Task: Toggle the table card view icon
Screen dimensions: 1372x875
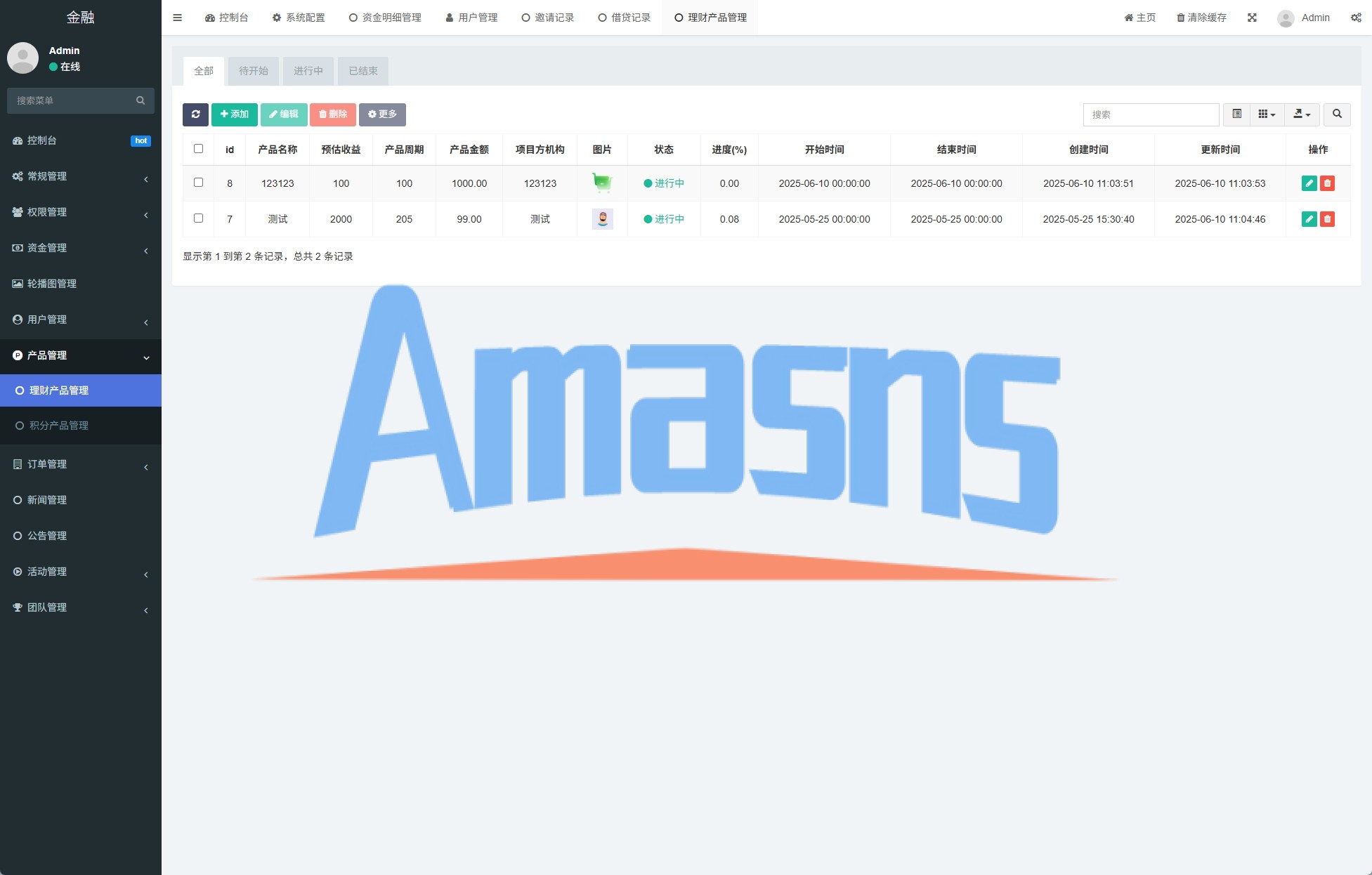Action: tap(1237, 114)
